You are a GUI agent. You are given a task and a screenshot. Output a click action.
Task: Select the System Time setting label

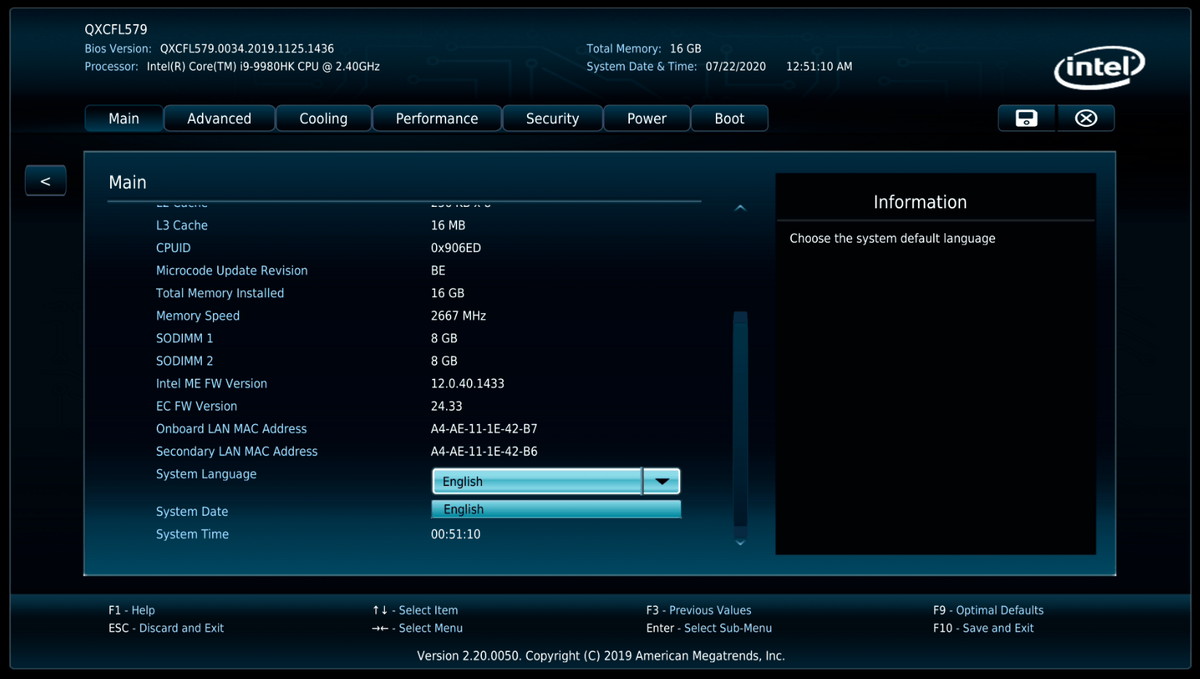(192, 534)
